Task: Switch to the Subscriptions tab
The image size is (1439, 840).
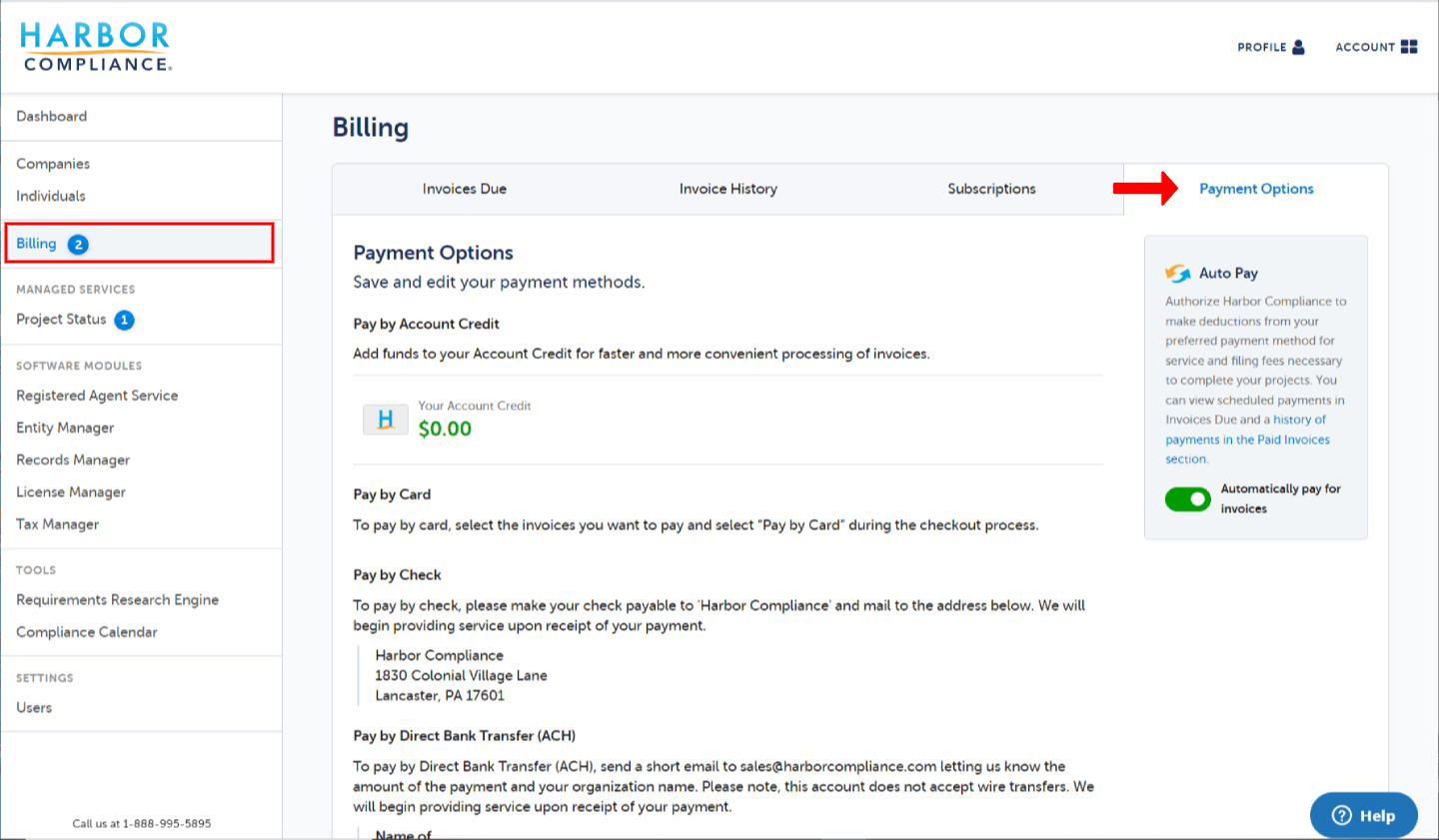Action: 991,189
